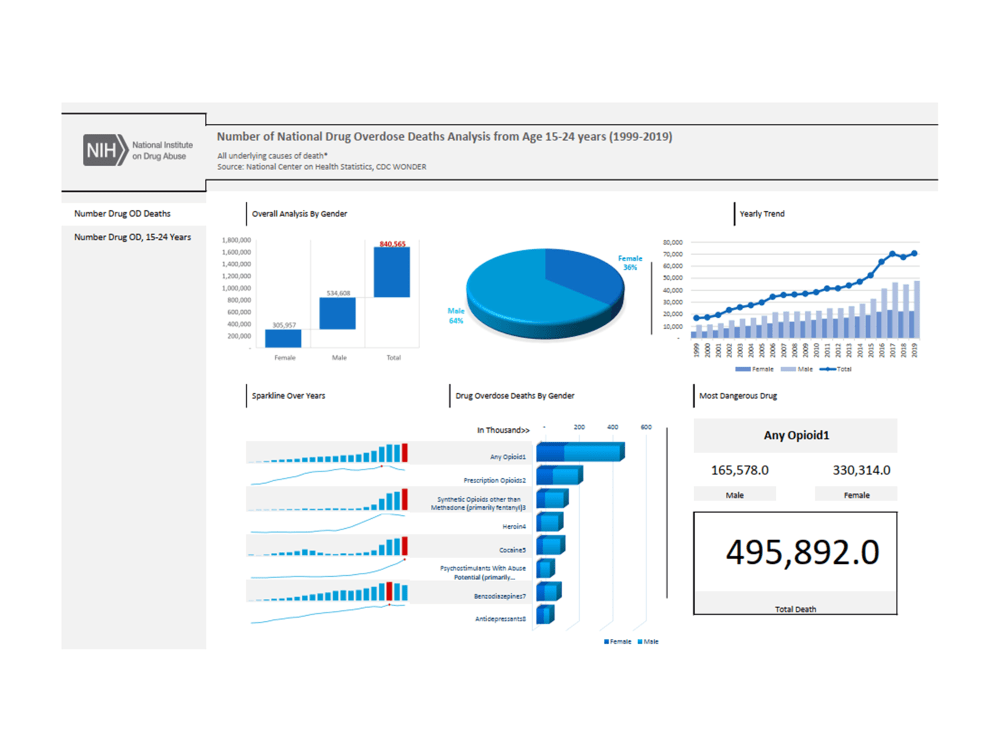Click the Cocaine5 category axis label
Screen dimensions: 1000x750
click(512, 550)
